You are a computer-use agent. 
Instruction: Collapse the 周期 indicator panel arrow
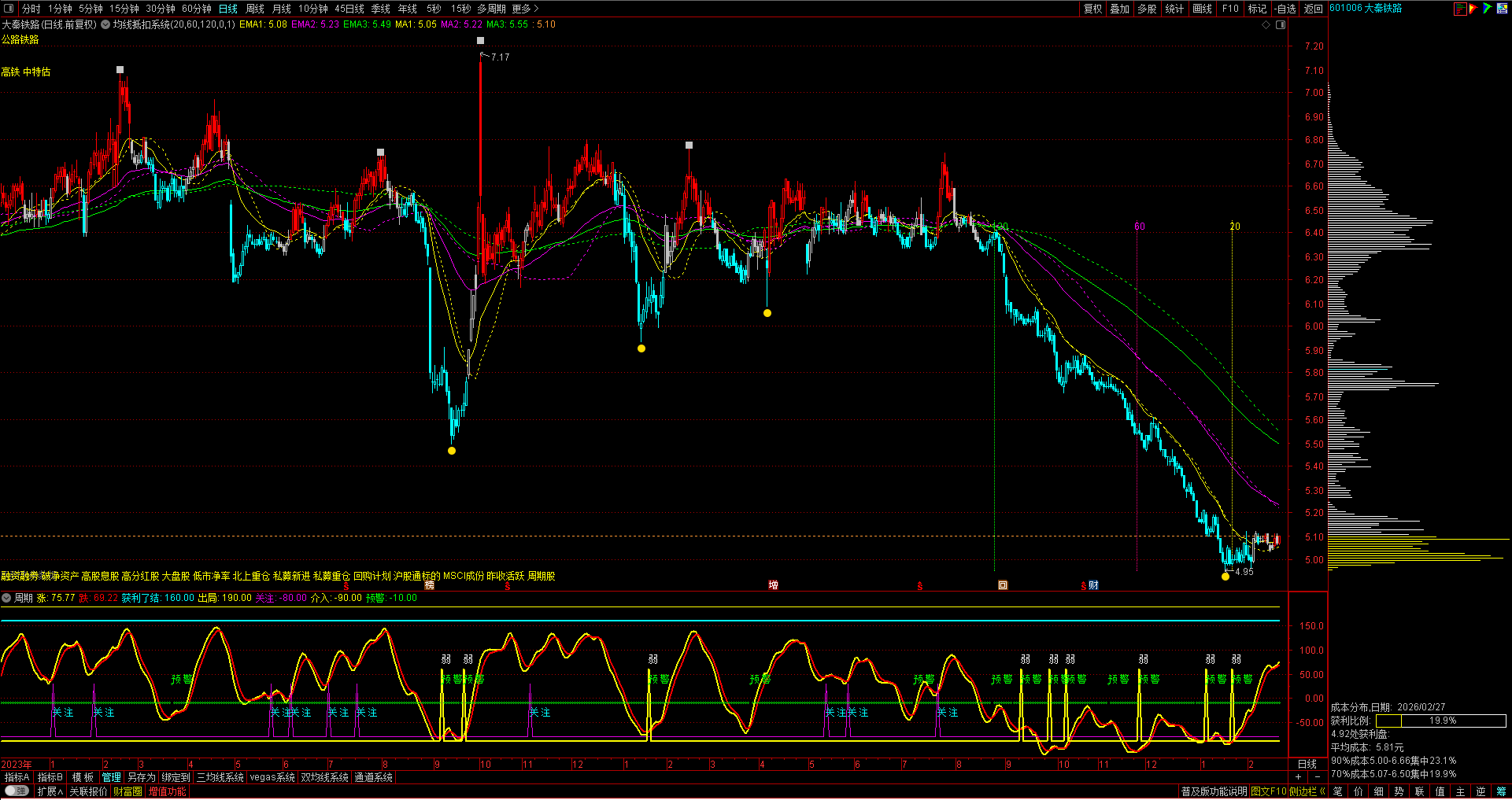click(6, 598)
